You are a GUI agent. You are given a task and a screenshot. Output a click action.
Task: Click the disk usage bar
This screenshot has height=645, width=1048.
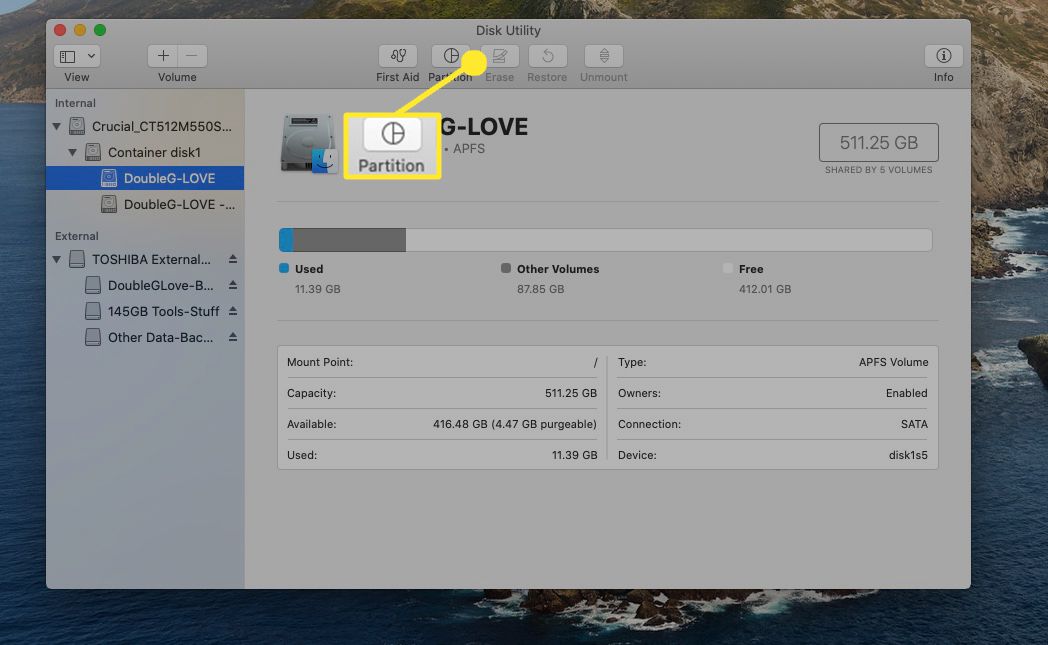(x=605, y=240)
